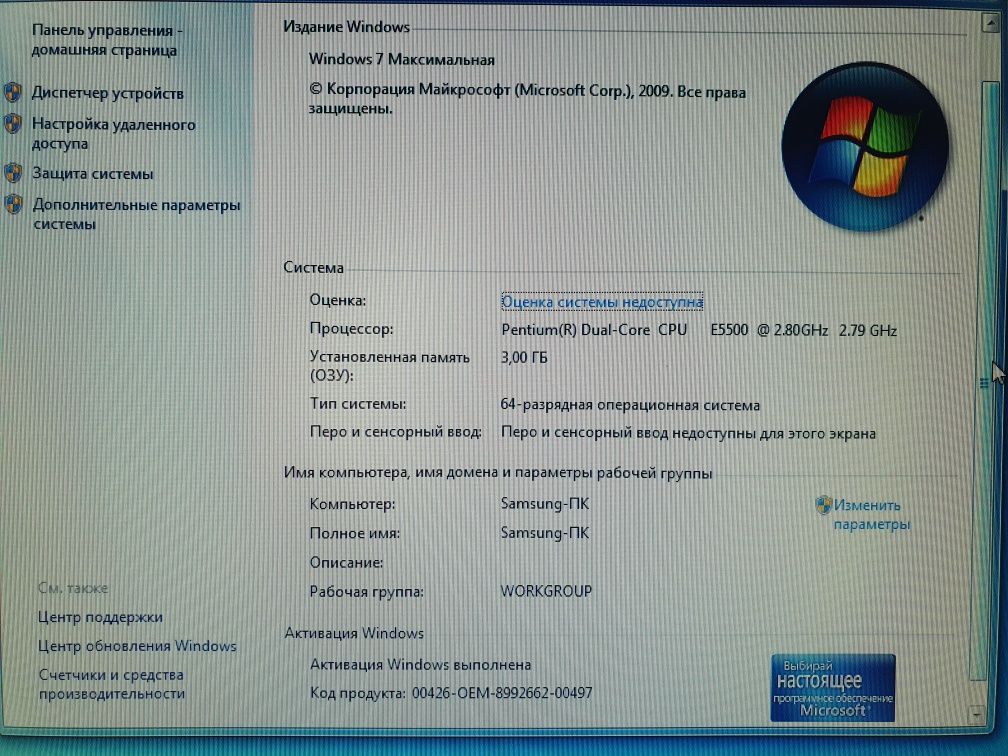Select text Windows 7 Максимальная
Image resolution: width=1008 pixels, height=756 pixels.
(402, 60)
